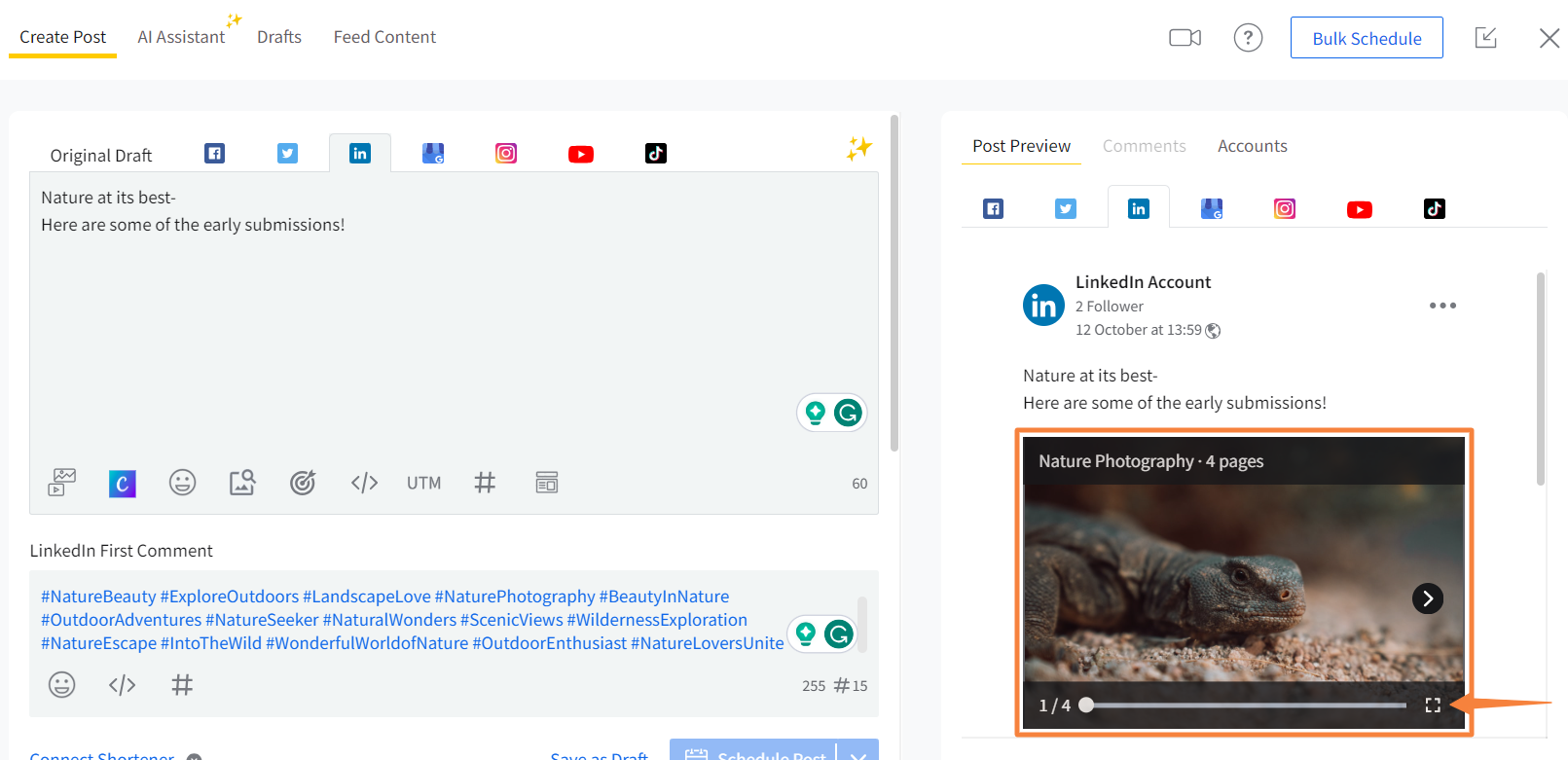Click the carousel page progress slider
The width and height of the screenshot is (1568, 760).
click(x=1246, y=706)
